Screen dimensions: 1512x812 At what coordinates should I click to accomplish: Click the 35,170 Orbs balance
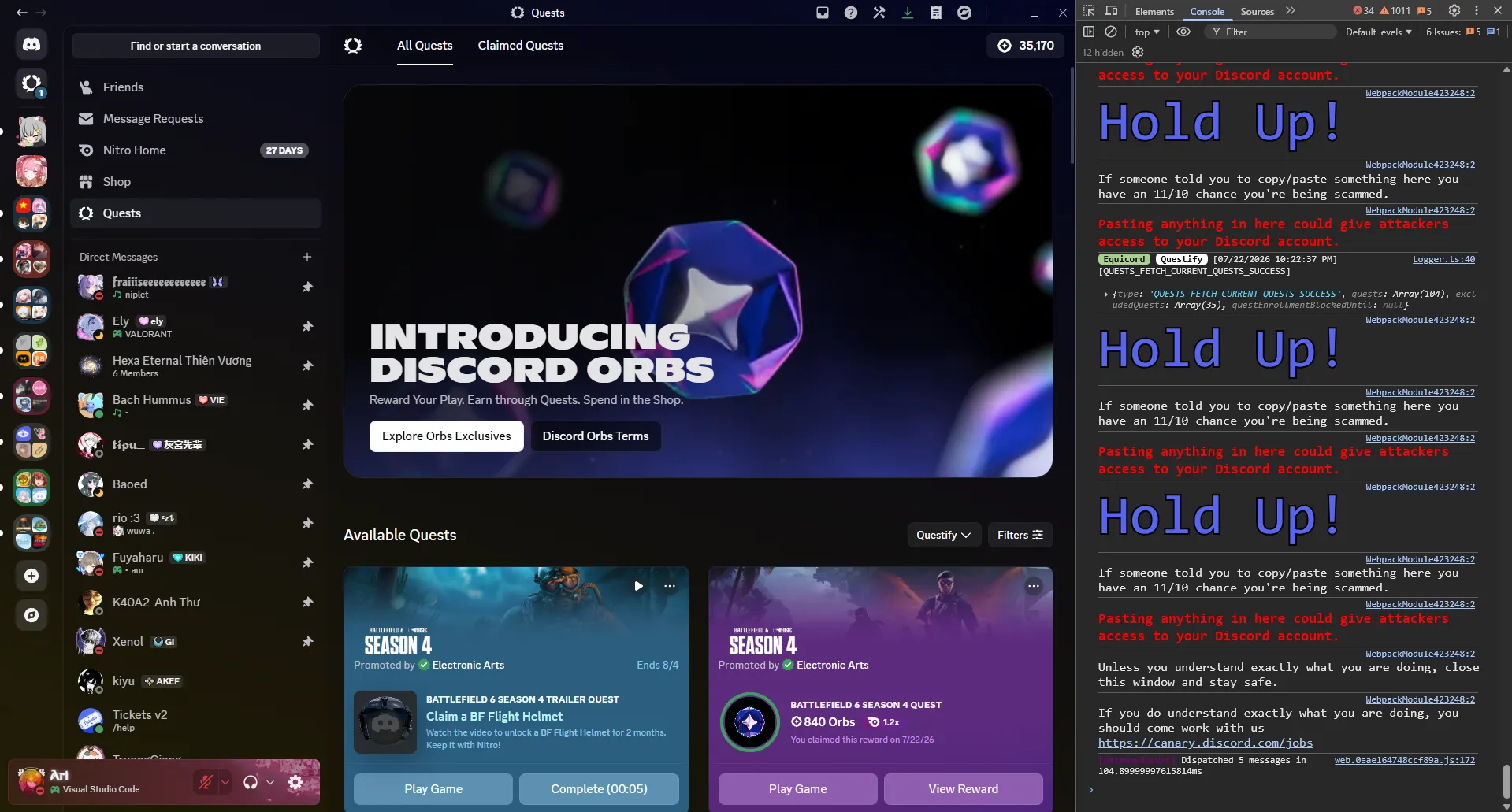click(1025, 46)
